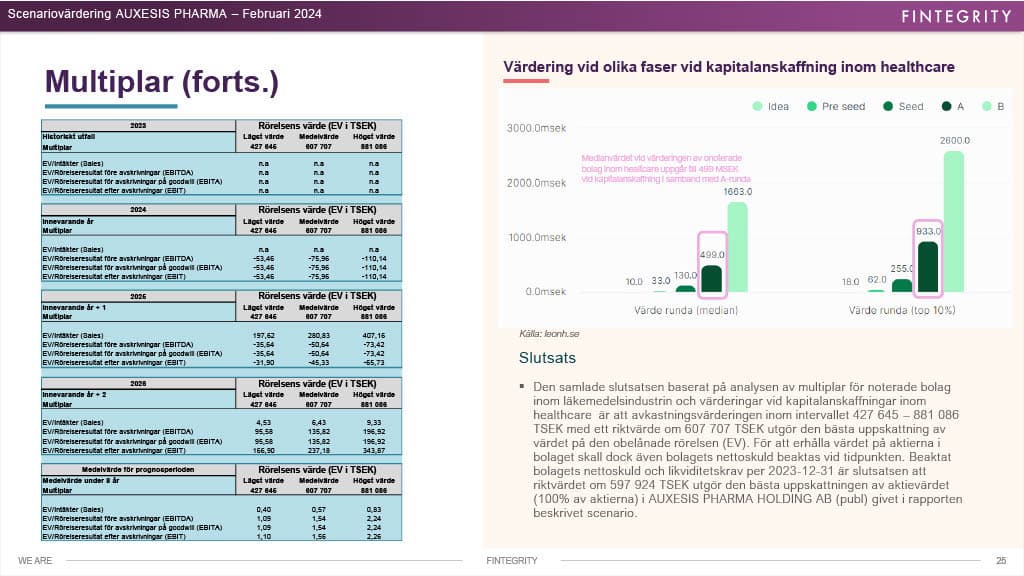Click the 3000.0msek axis label
This screenshot has height=576, width=1024.
click(536, 128)
